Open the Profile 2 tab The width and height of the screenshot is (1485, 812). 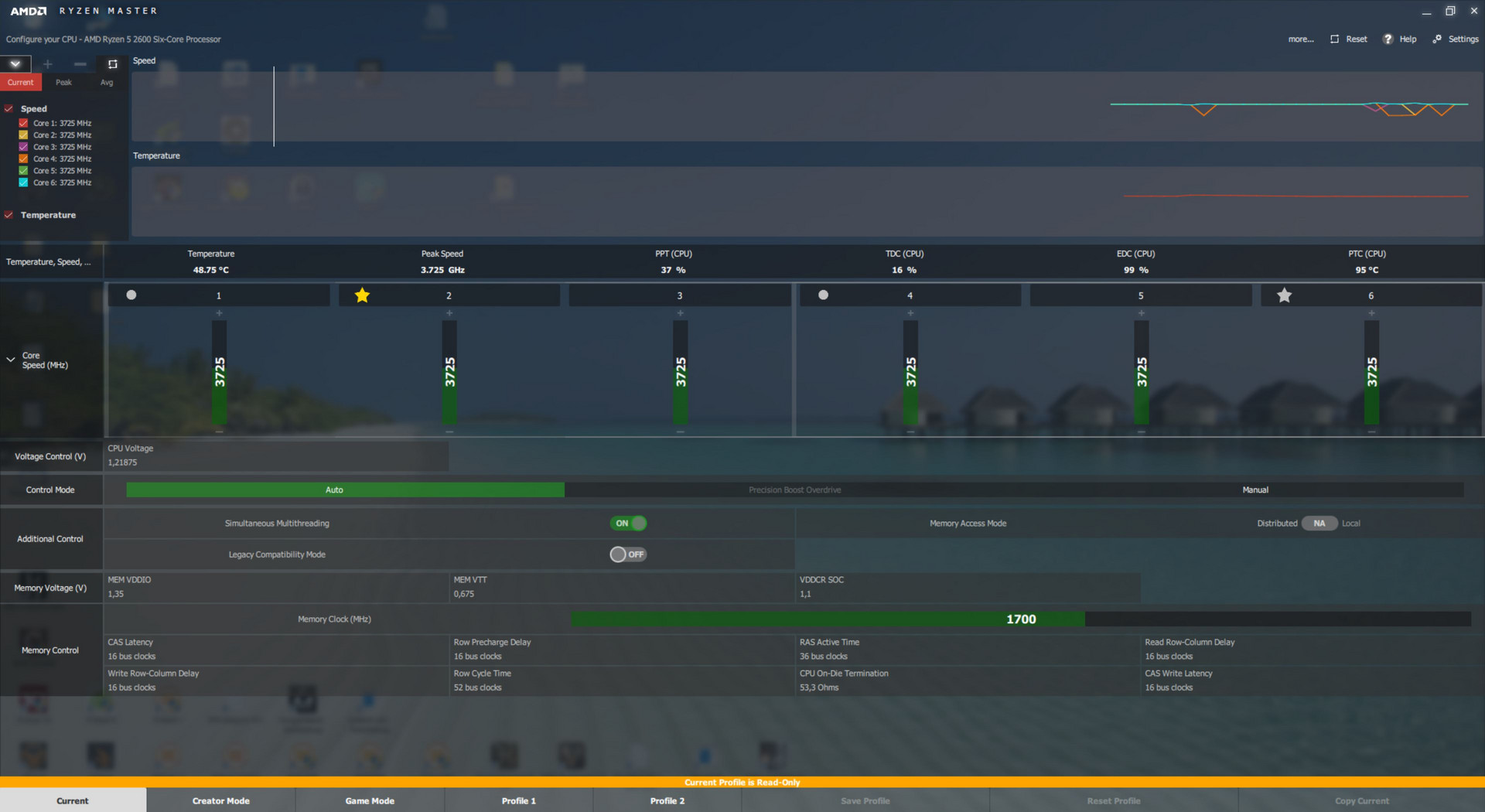click(667, 800)
